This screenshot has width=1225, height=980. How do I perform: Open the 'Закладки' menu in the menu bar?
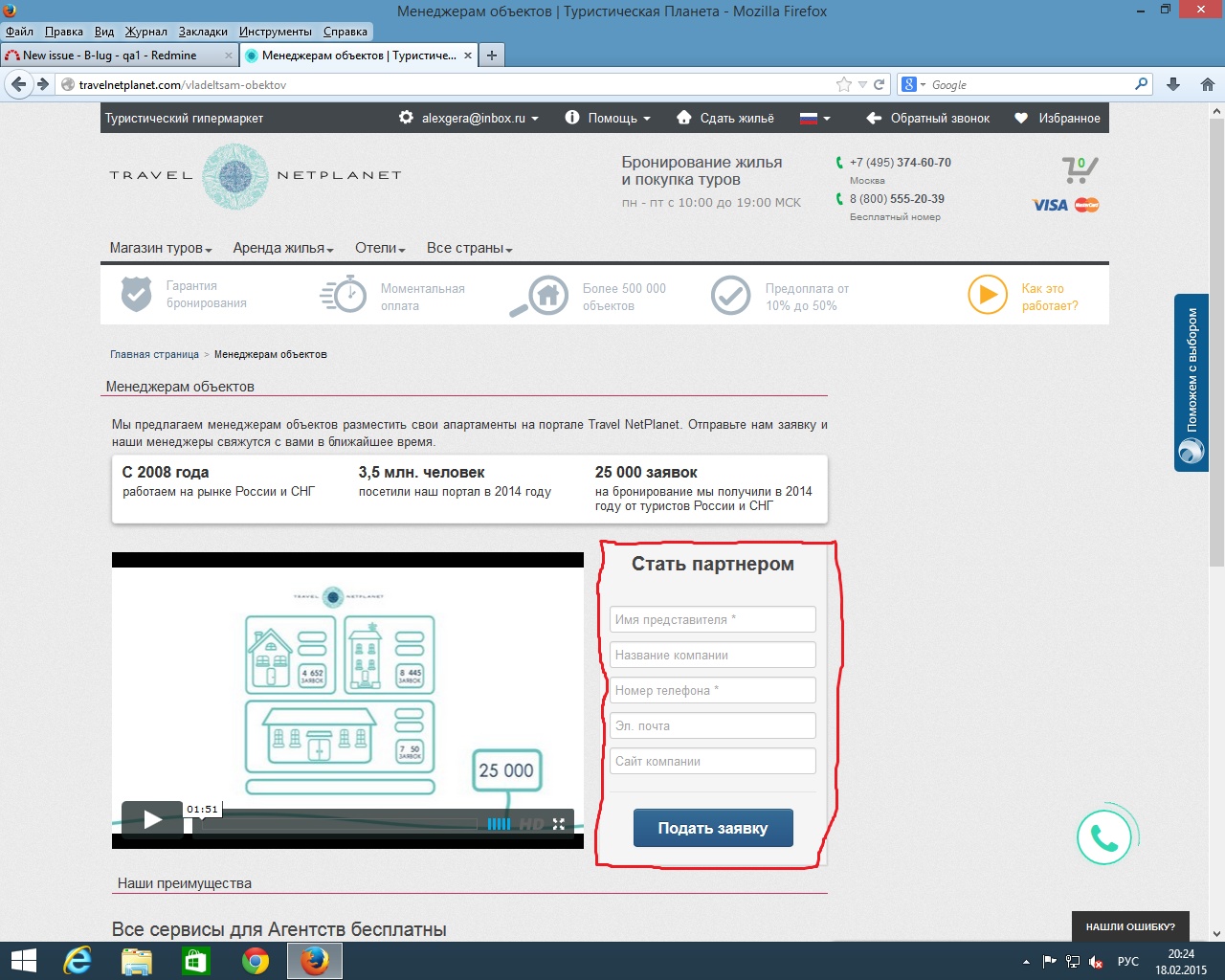(203, 32)
